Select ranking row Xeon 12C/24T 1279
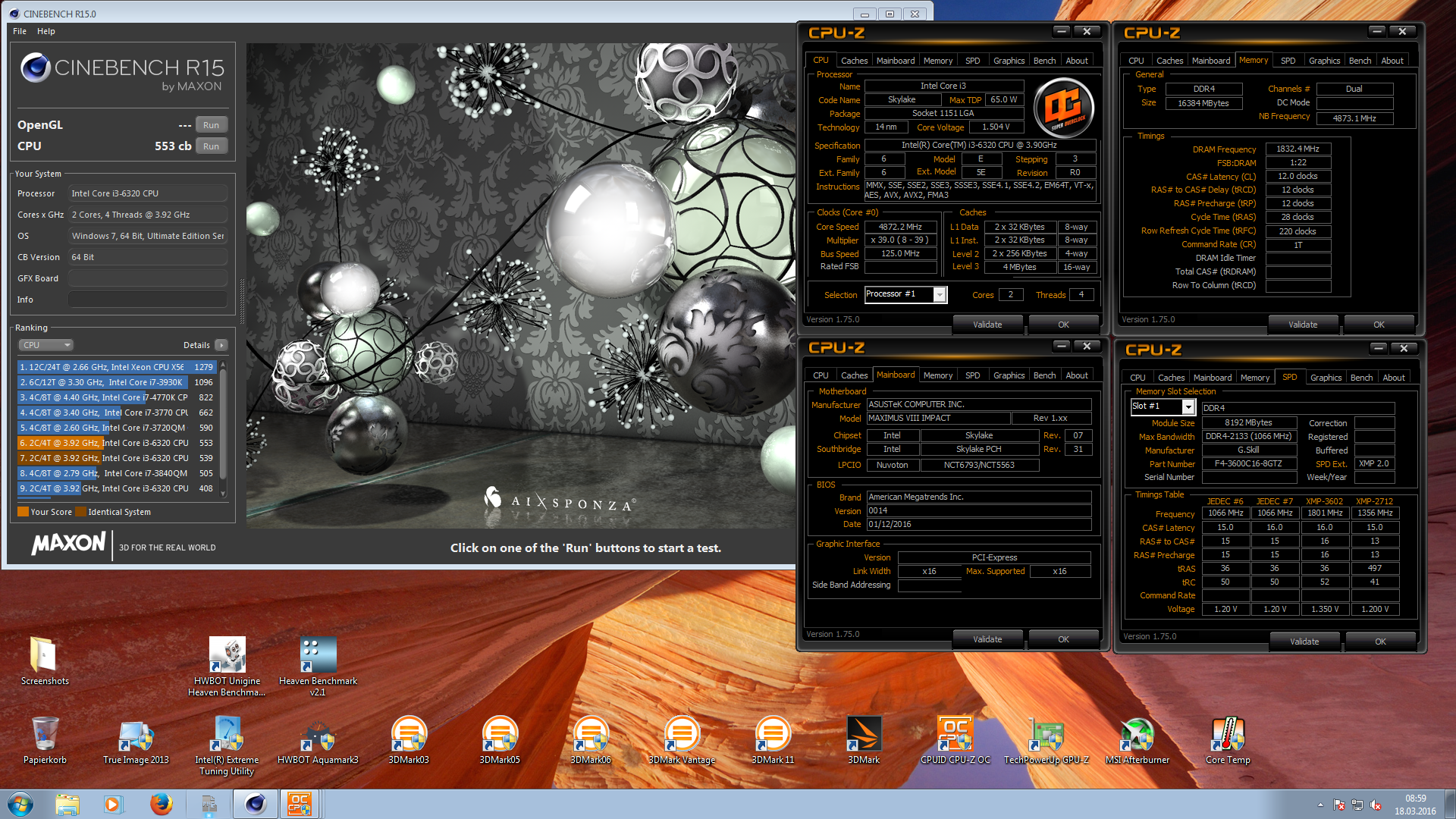1456x819 pixels. [x=118, y=367]
